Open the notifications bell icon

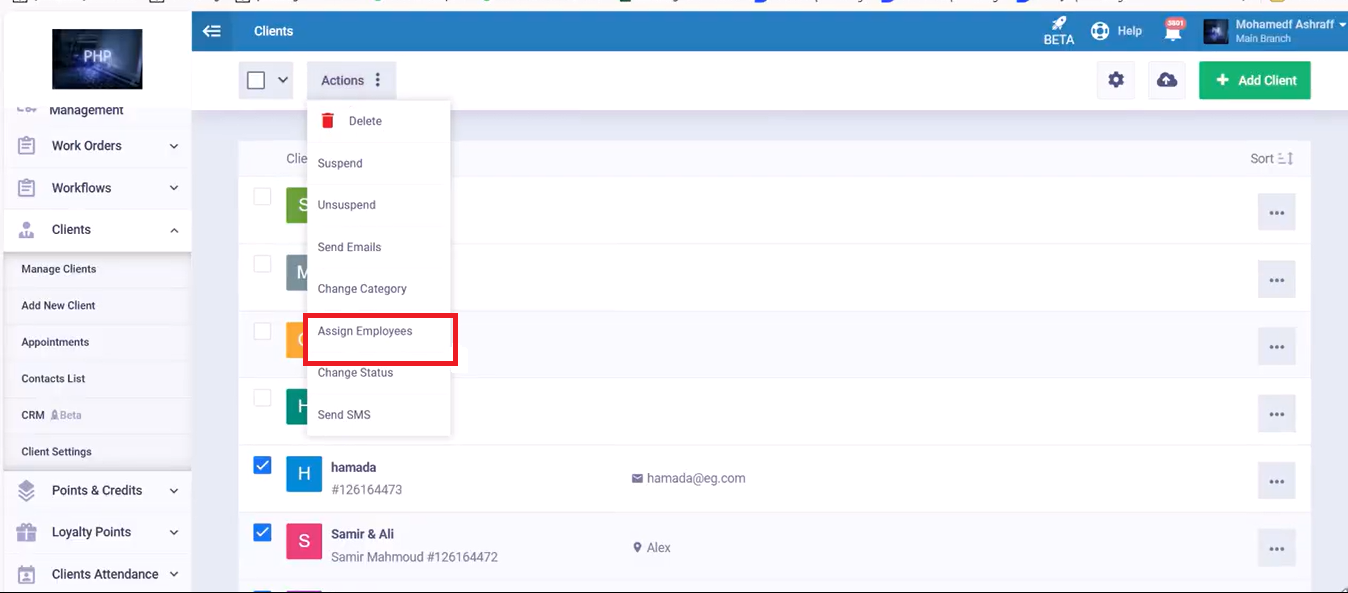tap(1173, 31)
